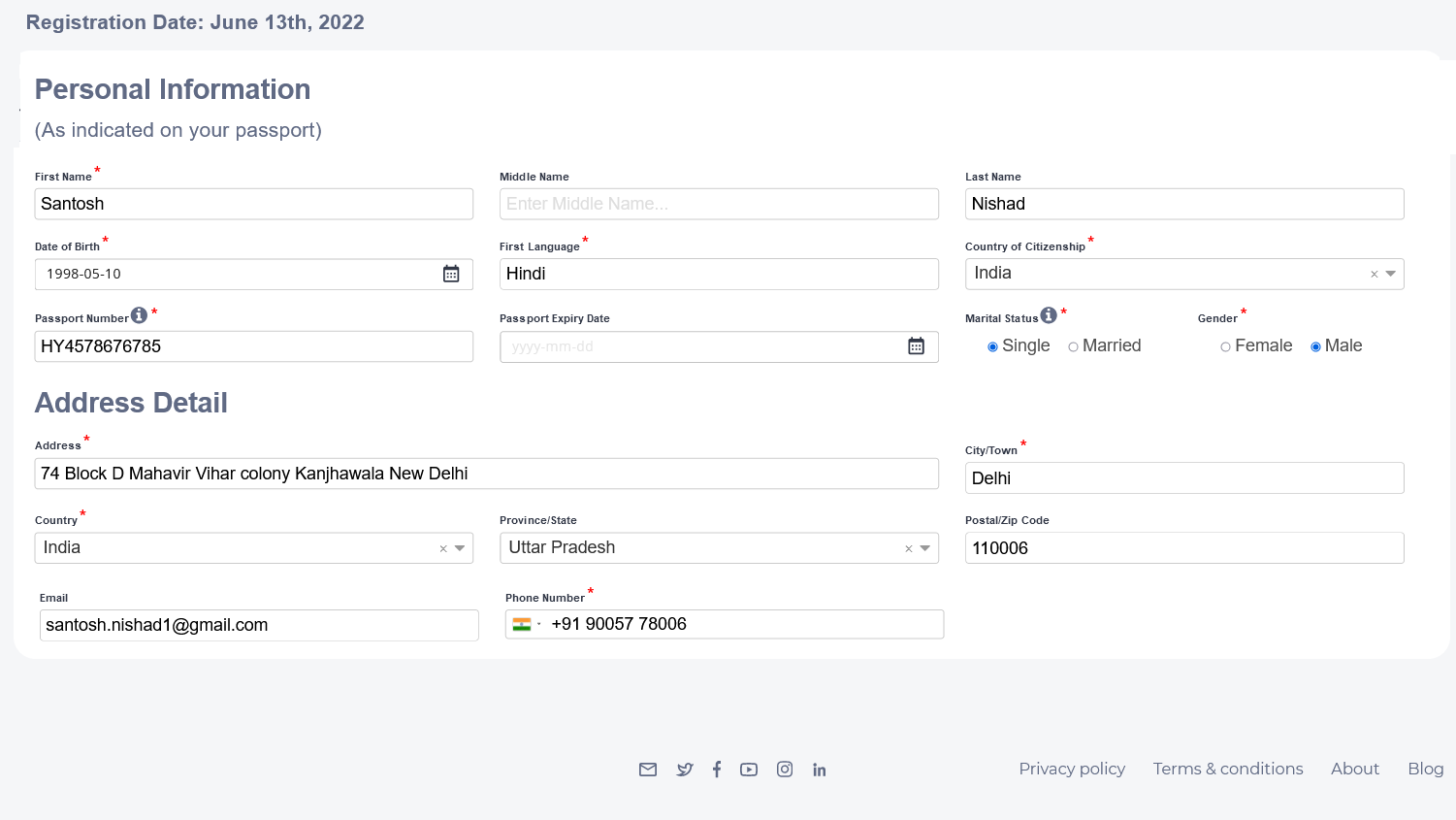
Task: Select the Female gender radio button
Action: (1225, 347)
